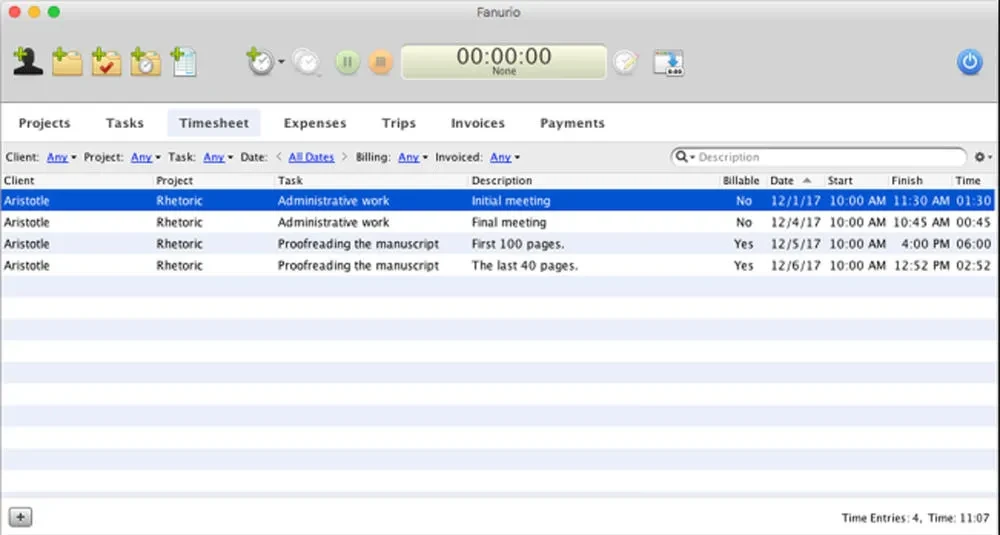Click the 12/4/17 date cell

(x=795, y=222)
